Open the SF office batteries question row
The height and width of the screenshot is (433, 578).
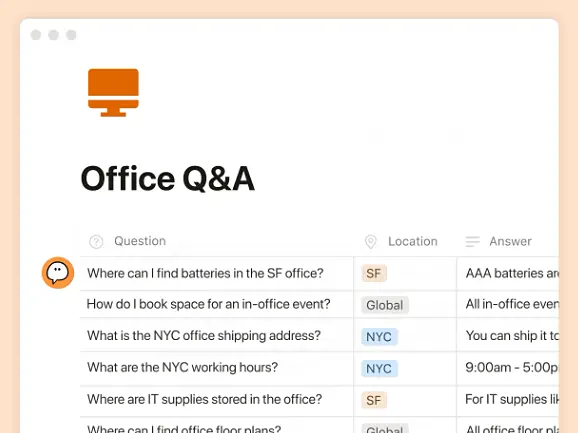click(x=205, y=273)
